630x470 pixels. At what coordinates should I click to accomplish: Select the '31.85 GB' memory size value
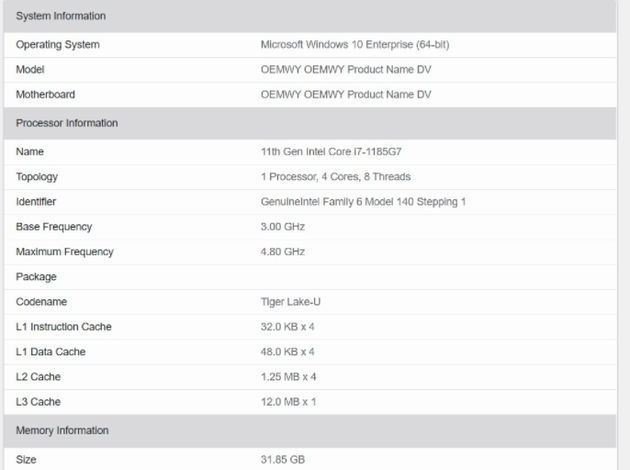(x=282, y=459)
